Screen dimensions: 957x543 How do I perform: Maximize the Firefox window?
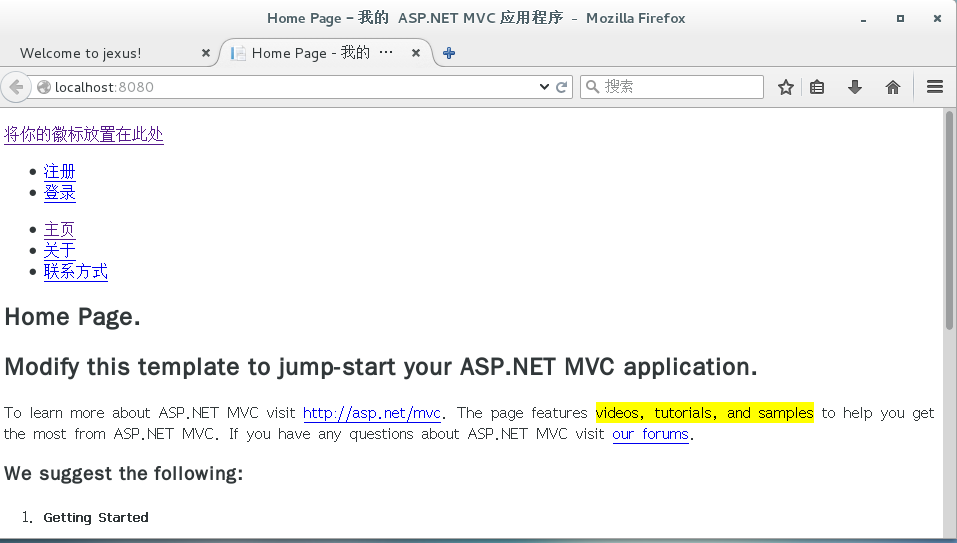pos(900,18)
